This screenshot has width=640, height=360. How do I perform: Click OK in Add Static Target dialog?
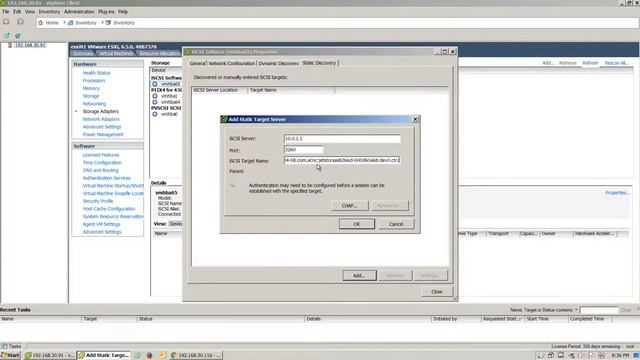pyautogui.click(x=356, y=224)
